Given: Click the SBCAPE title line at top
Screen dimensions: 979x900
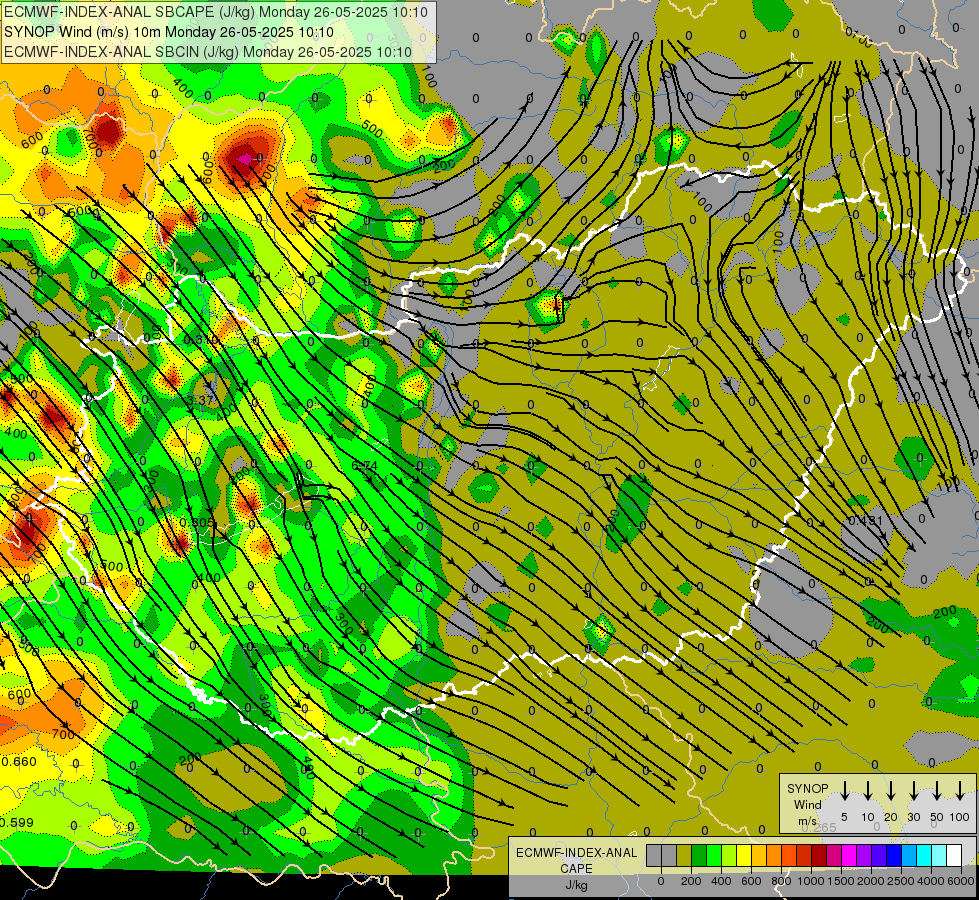Looking at the screenshot, I should click(x=216, y=12).
